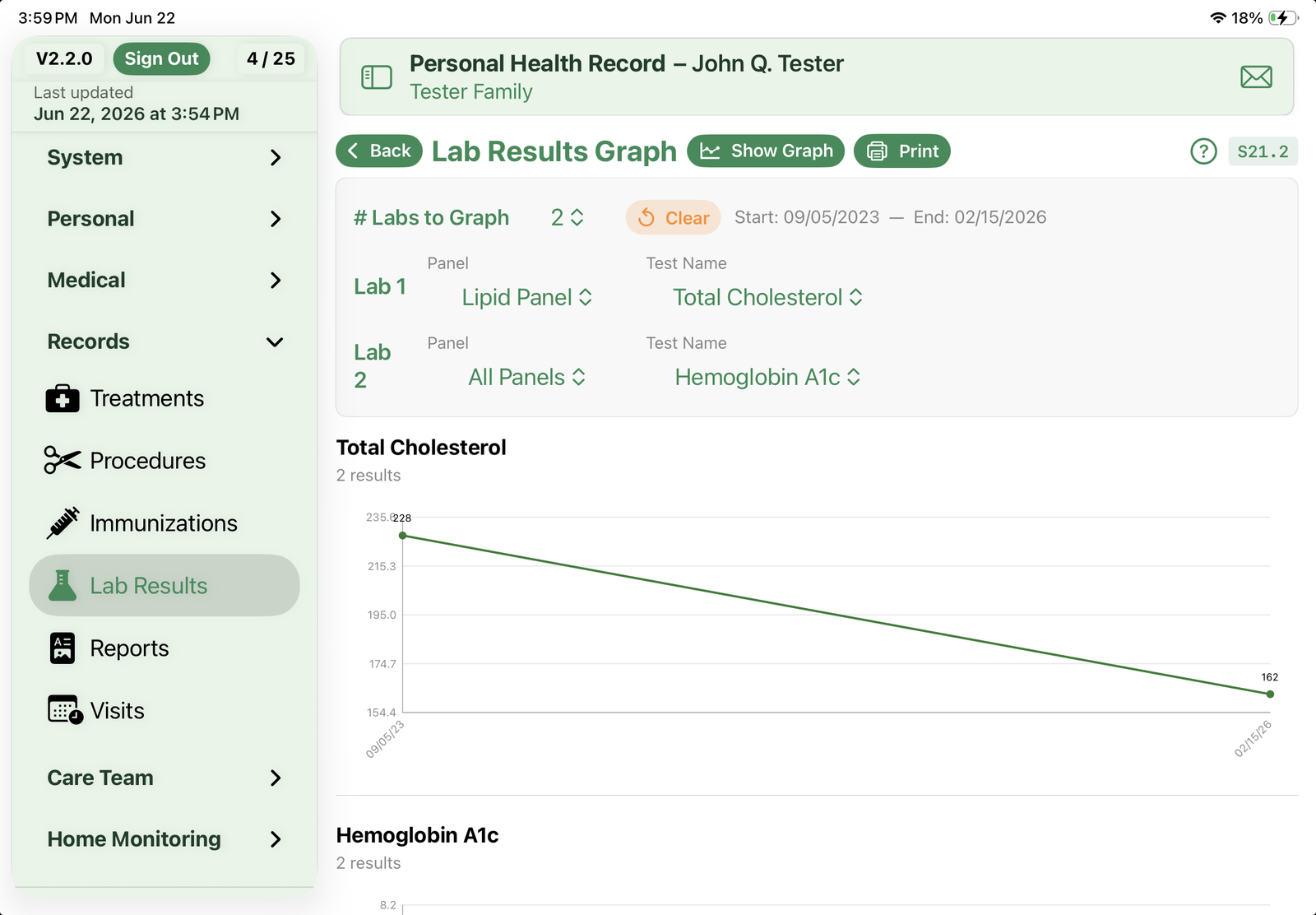Image resolution: width=1316 pixels, height=915 pixels.
Task: Expand the Care Team section
Action: (164, 778)
